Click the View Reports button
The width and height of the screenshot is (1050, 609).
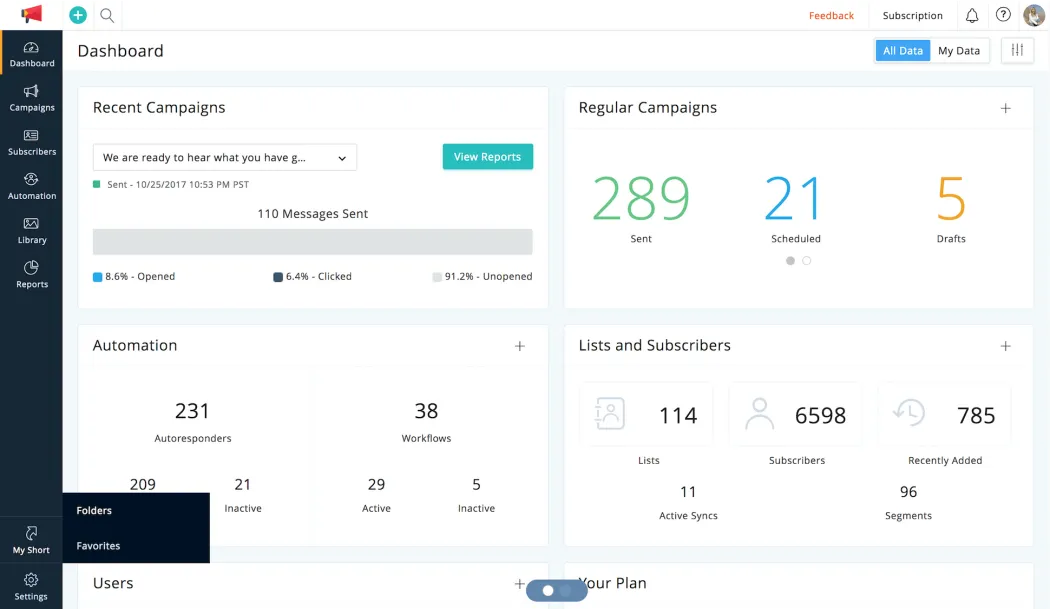coord(487,157)
